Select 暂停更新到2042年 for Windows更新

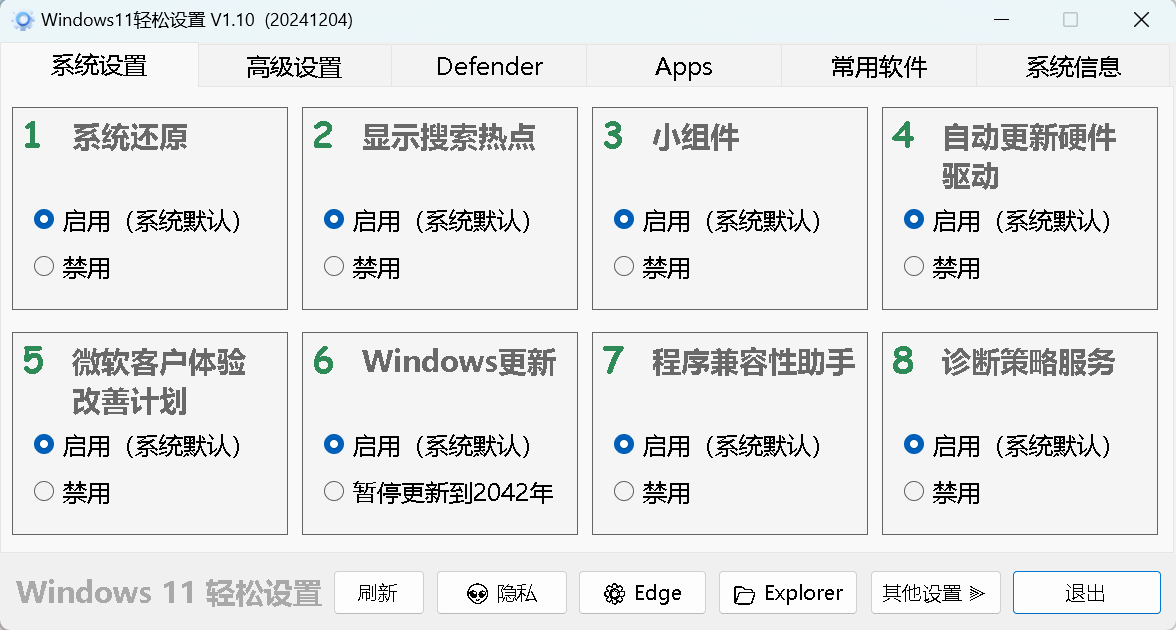coord(333,491)
